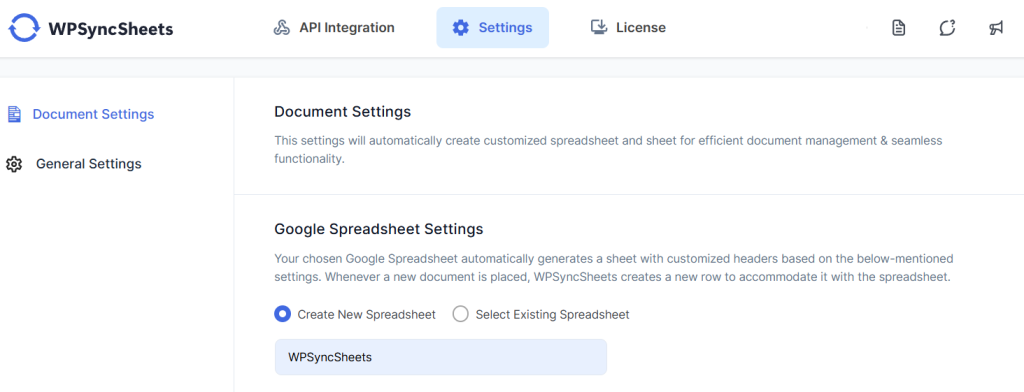Switch to the Settings tab
The width and height of the screenshot is (1024, 392).
click(x=492, y=28)
